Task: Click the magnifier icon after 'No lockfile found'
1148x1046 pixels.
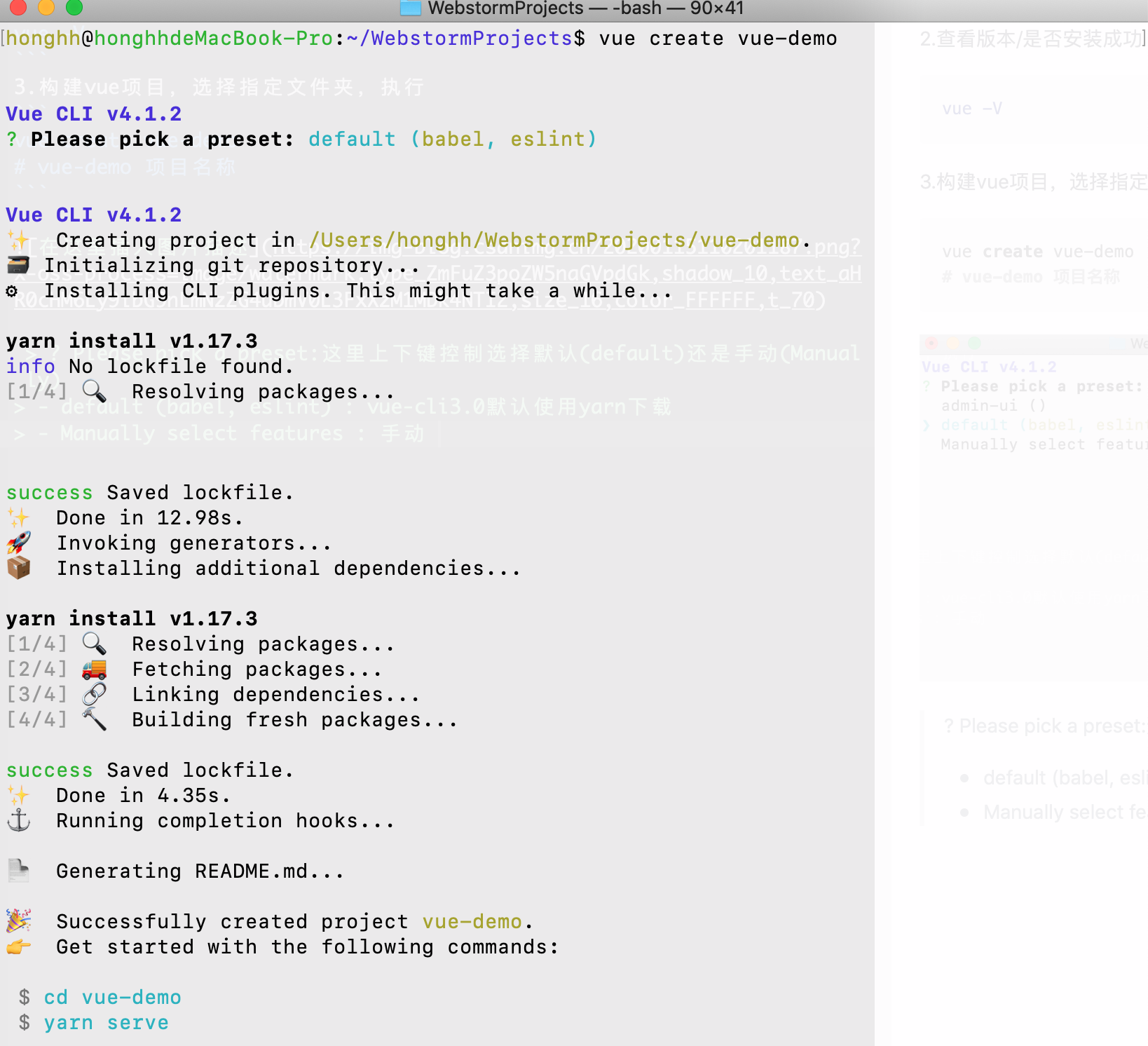Action: tap(94, 392)
